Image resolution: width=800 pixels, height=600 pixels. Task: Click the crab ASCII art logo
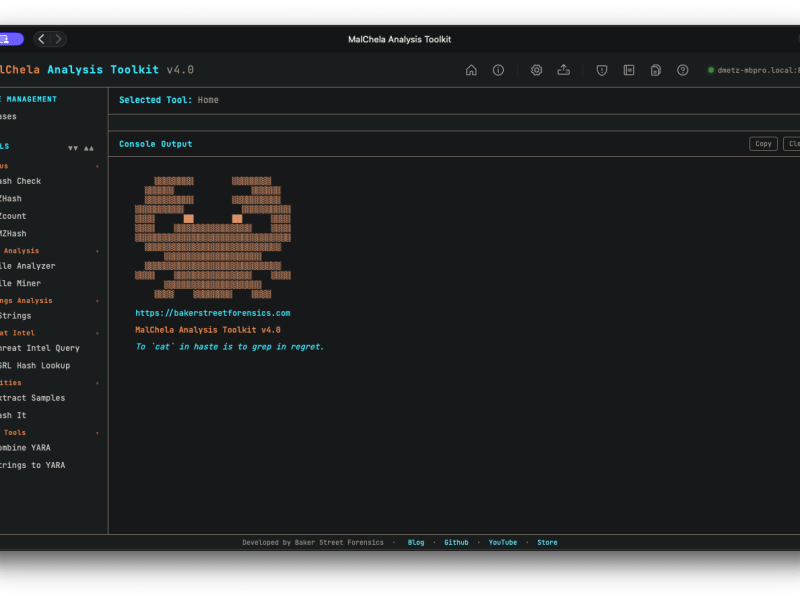point(213,237)
